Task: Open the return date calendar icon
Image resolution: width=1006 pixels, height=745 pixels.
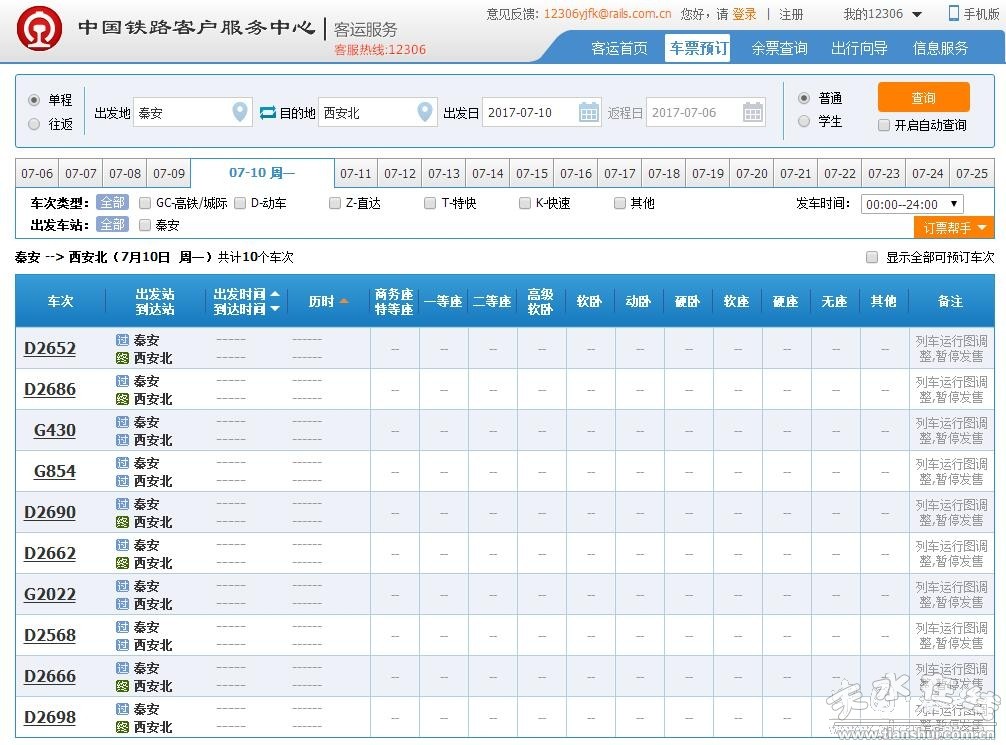Action: pos(753,113)
